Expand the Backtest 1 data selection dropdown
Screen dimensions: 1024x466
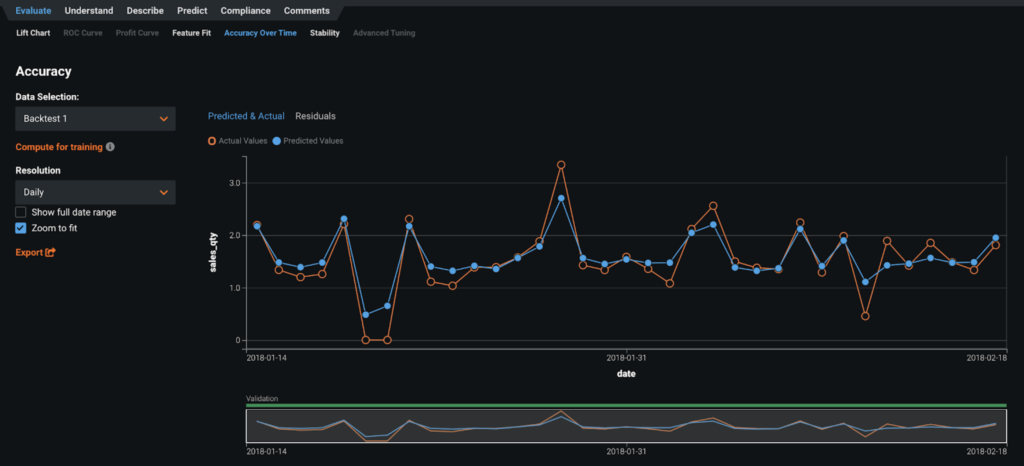(95, 119)
